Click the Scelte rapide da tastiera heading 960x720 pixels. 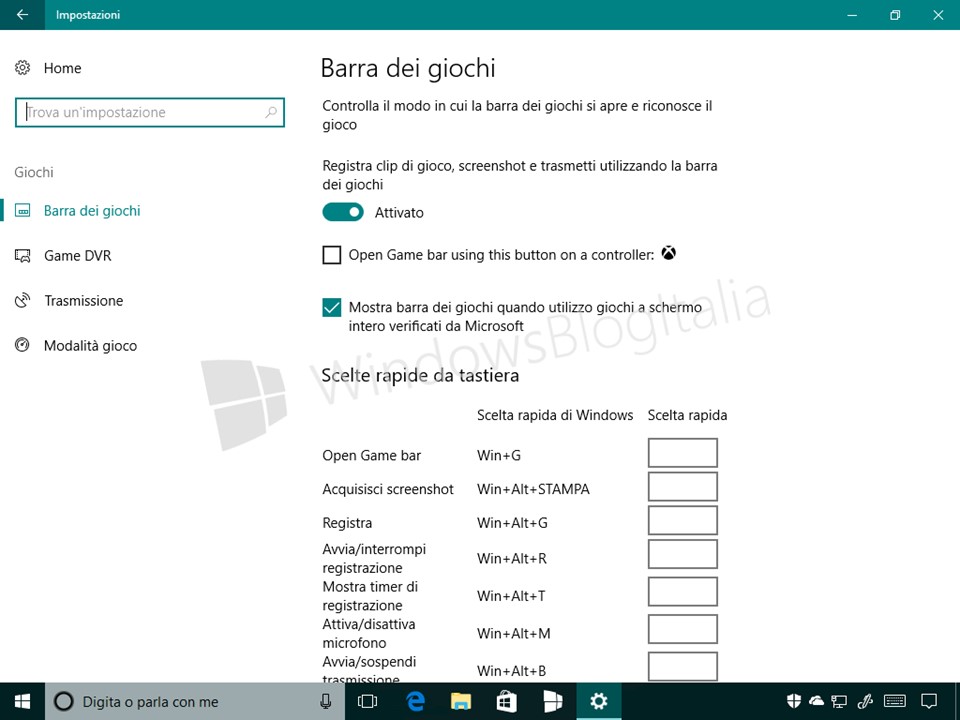[420, 375]
